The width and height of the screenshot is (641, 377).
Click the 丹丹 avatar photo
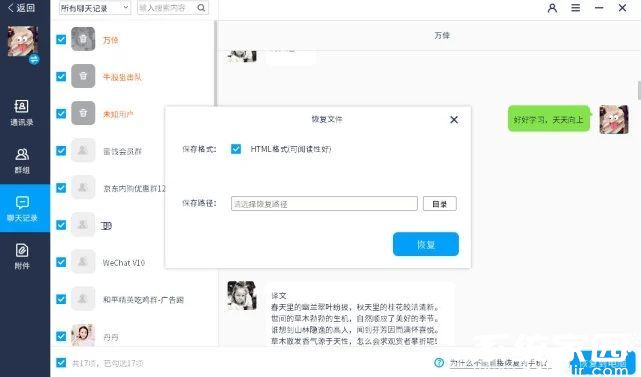[83, 335]
